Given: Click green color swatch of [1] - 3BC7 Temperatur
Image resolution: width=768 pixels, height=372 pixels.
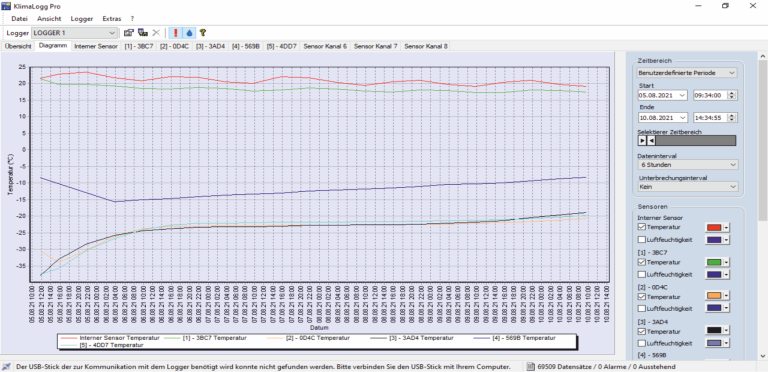Looking at the screenshot, I should [x=714, y=262].
